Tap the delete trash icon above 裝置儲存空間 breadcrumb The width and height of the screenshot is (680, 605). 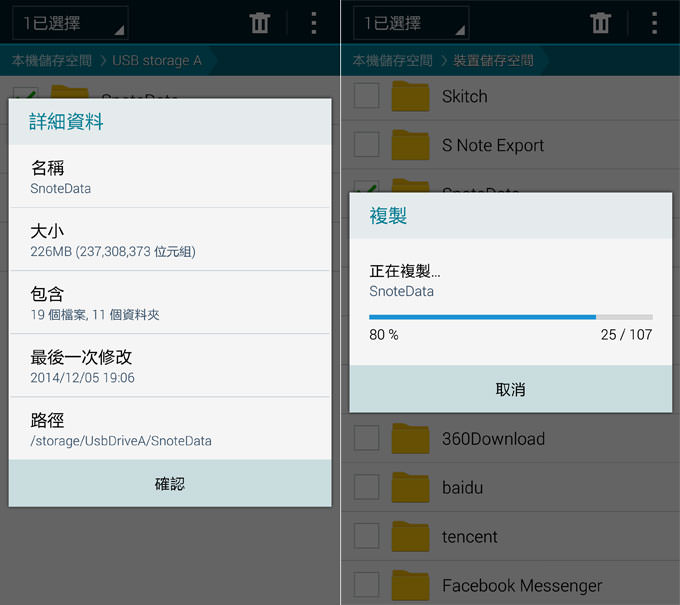[600, 23]
